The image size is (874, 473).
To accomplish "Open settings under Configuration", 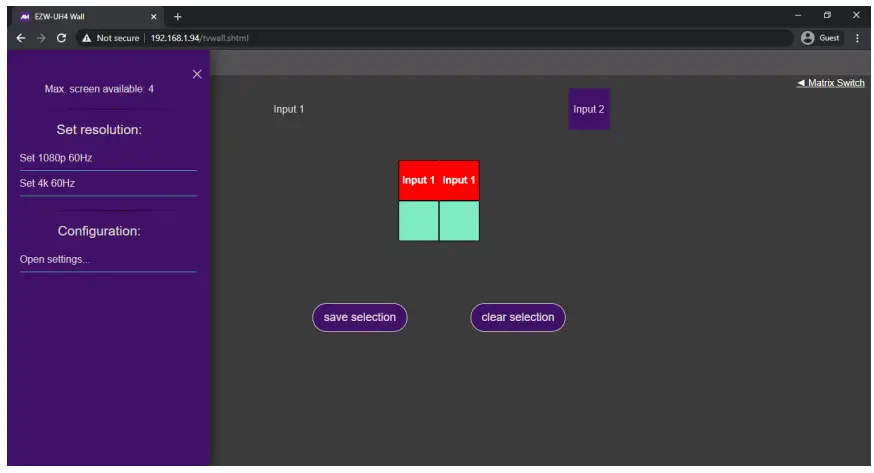I will 108,260.
